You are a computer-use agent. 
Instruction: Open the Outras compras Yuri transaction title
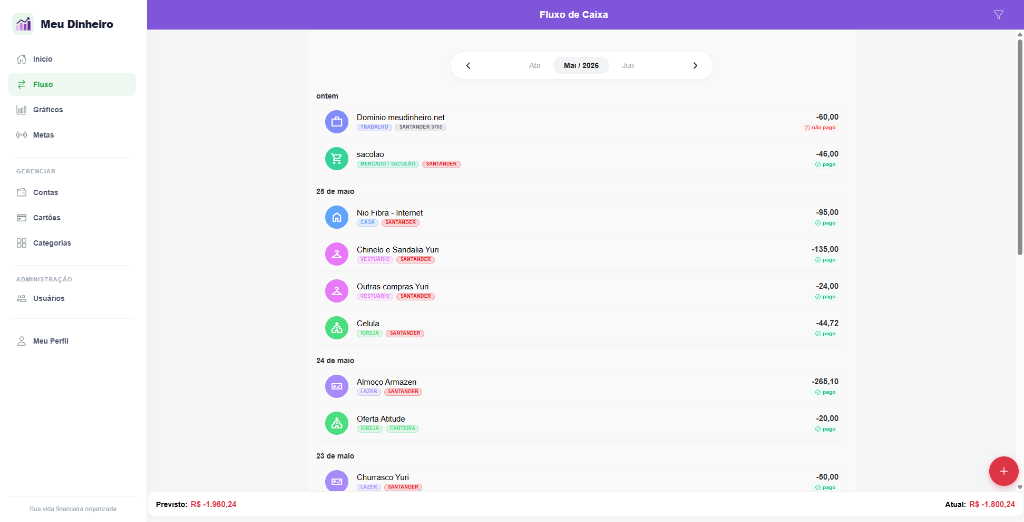click(x=392, y=286)
